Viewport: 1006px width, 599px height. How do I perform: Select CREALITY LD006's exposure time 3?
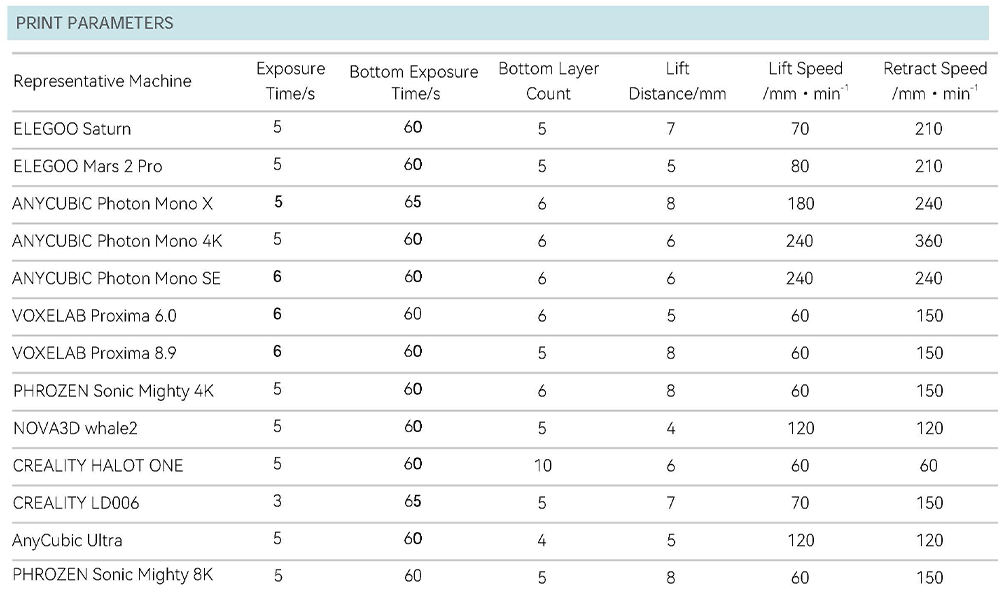277,501
